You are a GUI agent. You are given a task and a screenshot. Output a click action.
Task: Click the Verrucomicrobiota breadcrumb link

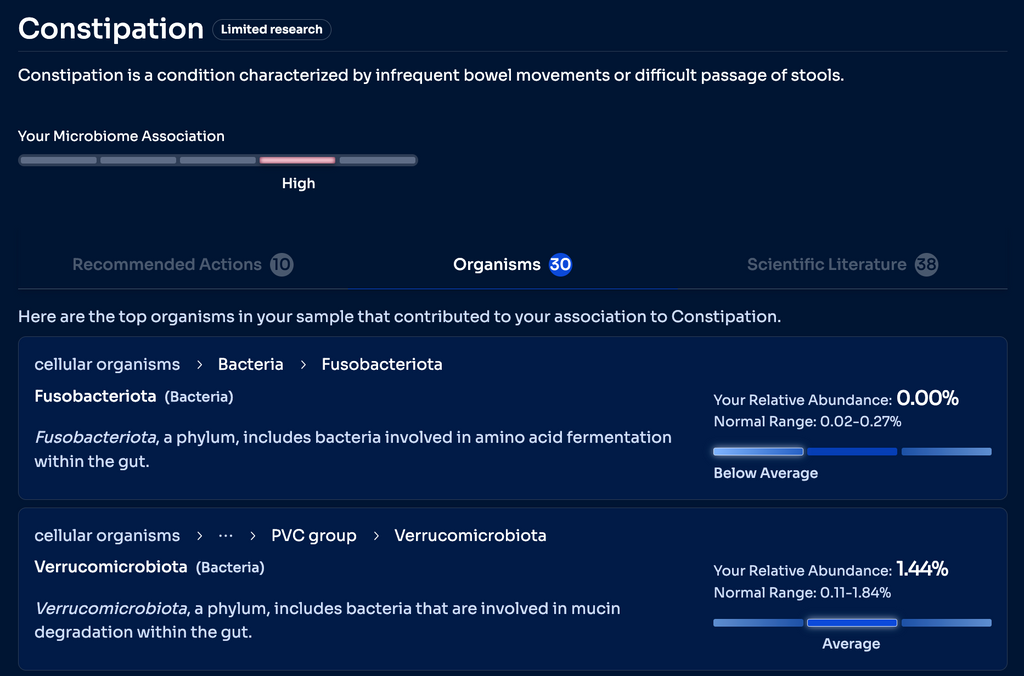click(x=470, y=536)
